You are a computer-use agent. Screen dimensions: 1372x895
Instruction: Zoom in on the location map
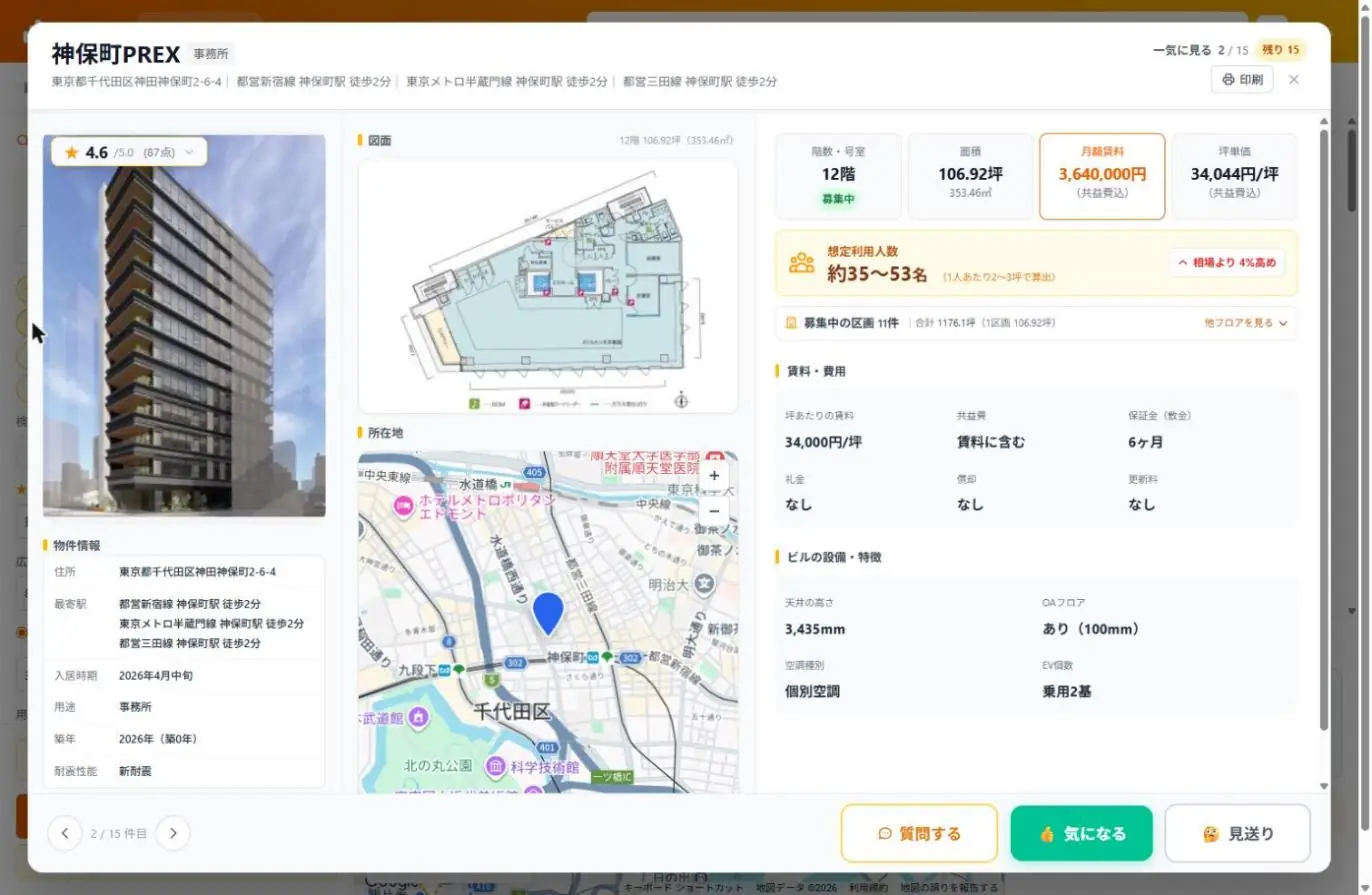[713, 476]
